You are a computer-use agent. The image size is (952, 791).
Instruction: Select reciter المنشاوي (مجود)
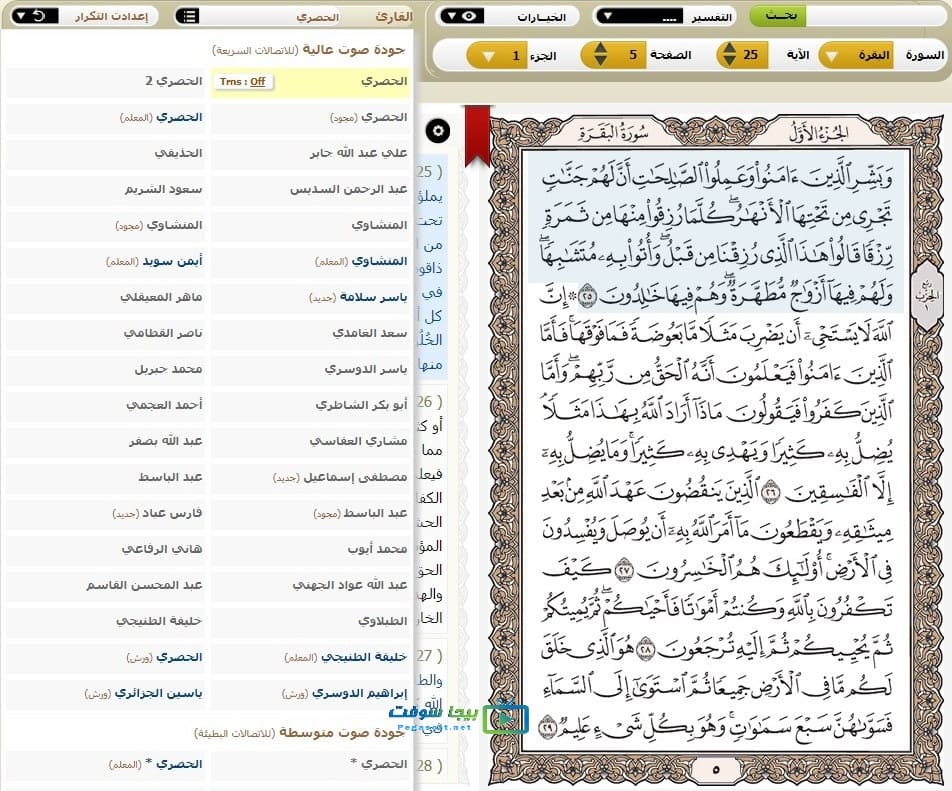pyautogui.click(x=104, y=225)
